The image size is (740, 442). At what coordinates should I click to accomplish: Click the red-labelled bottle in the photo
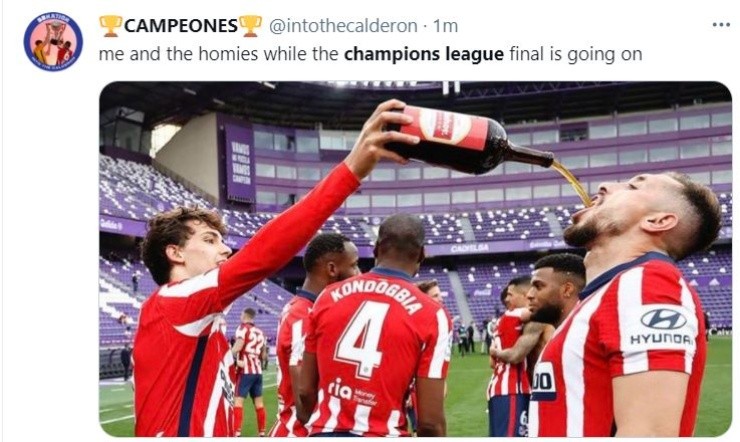[x=470, y=140]
